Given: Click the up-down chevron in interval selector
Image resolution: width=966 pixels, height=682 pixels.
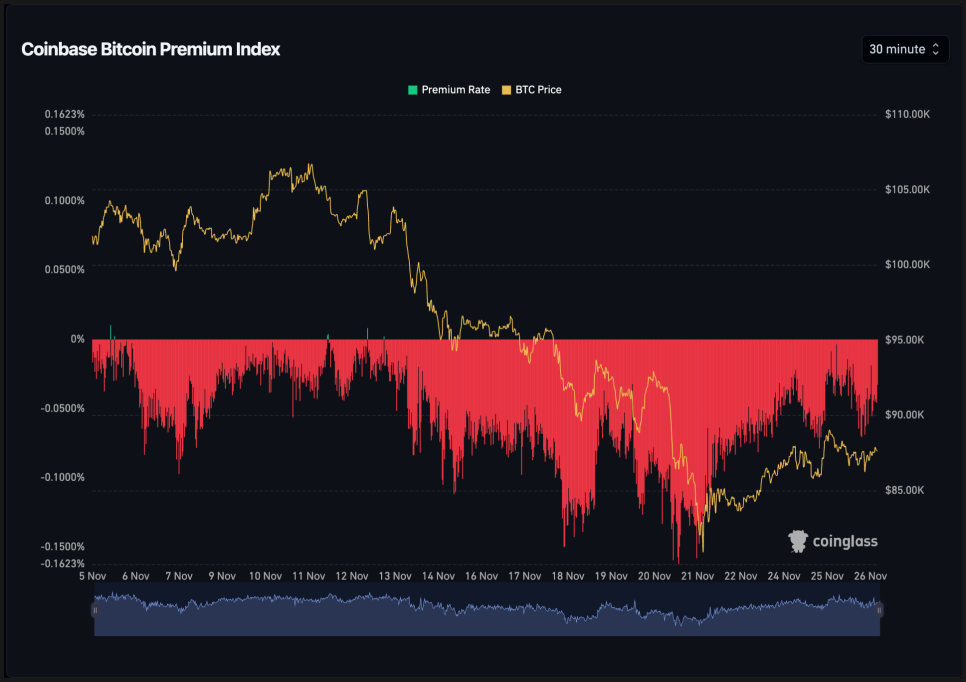Looking at the screenshot, I should pyautogui.click(x=936, y=49).
